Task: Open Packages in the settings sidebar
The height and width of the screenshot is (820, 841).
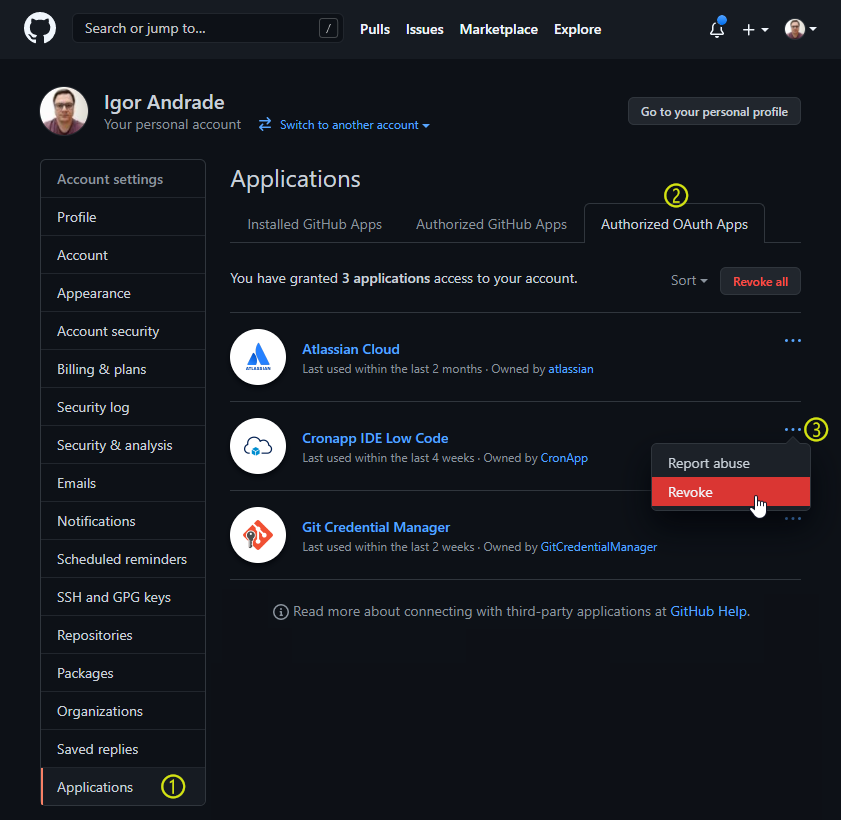Action: coord(123,674)
